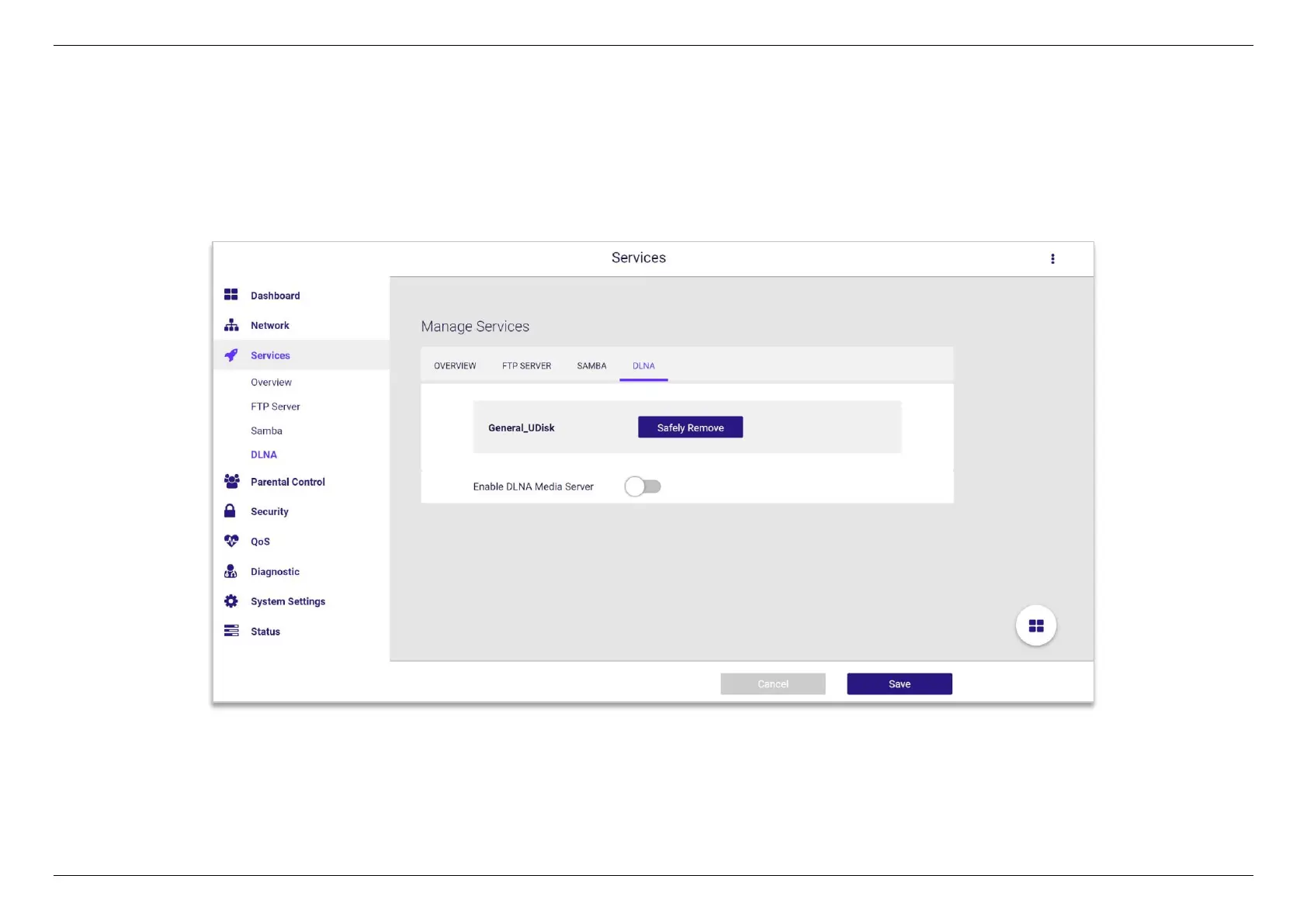Switch to the Overview tab
The width and height of the screenshot is (1307, 924).
click(x=455, y=366)
